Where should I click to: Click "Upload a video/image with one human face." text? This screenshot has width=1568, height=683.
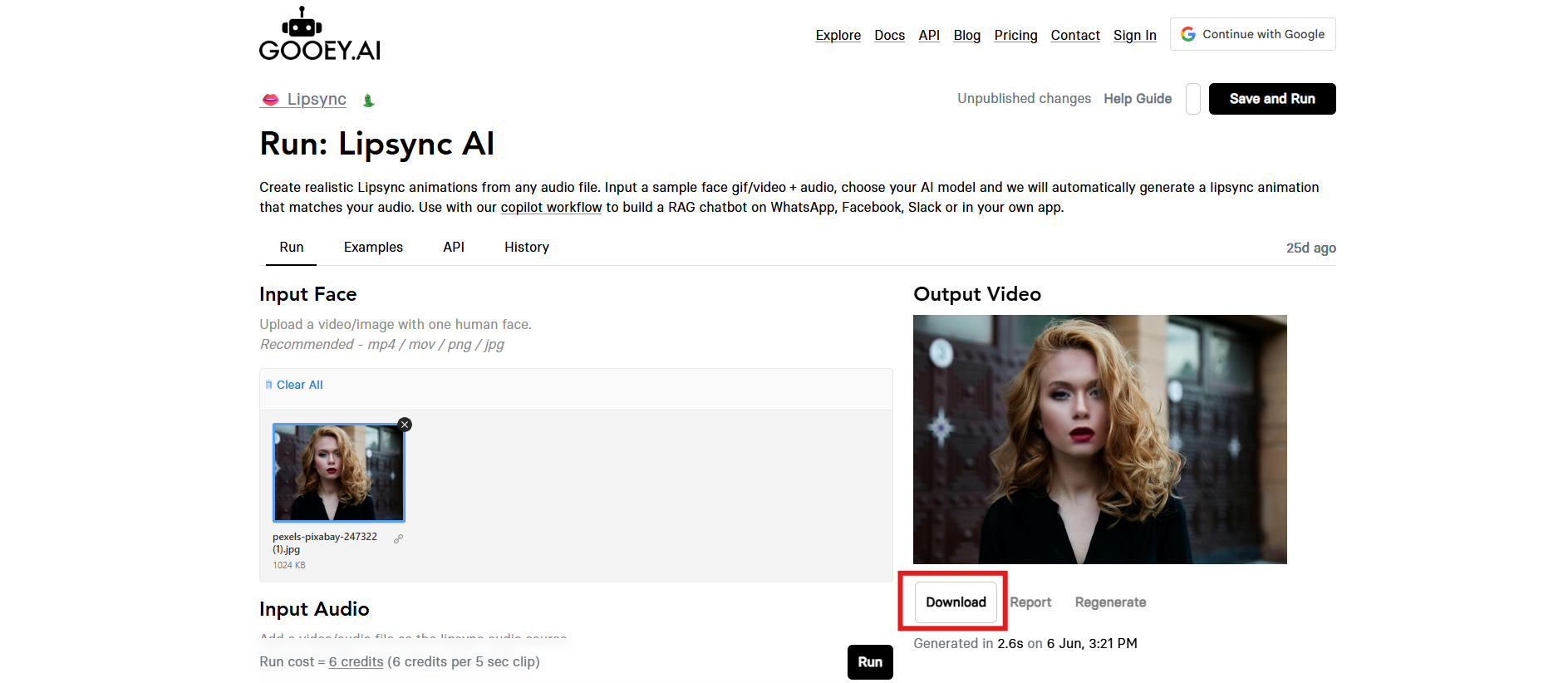tap(396, 325)
